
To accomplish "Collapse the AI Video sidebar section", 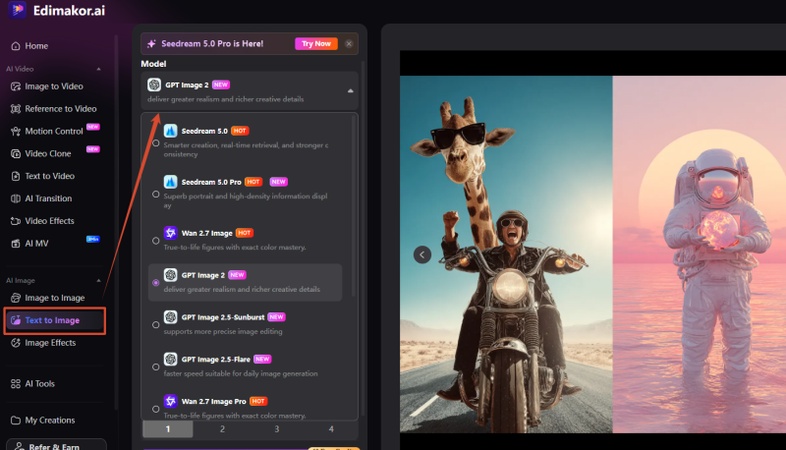I will (x=99, y=69).
